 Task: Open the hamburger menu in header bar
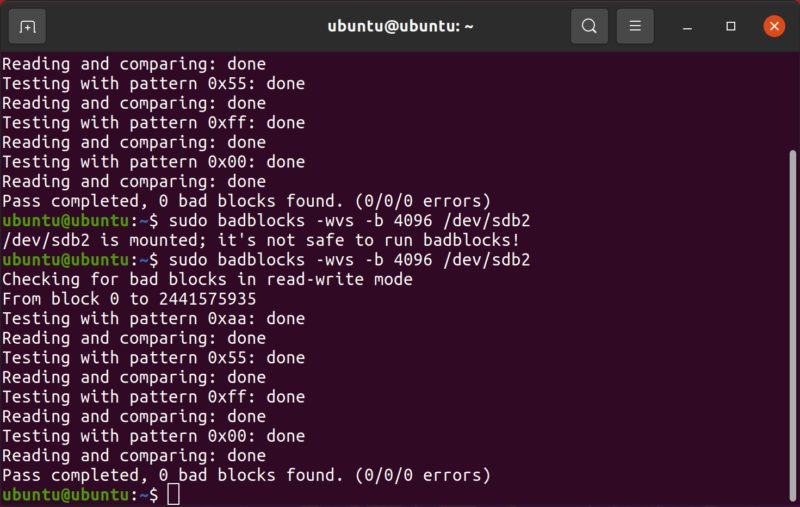634,26
